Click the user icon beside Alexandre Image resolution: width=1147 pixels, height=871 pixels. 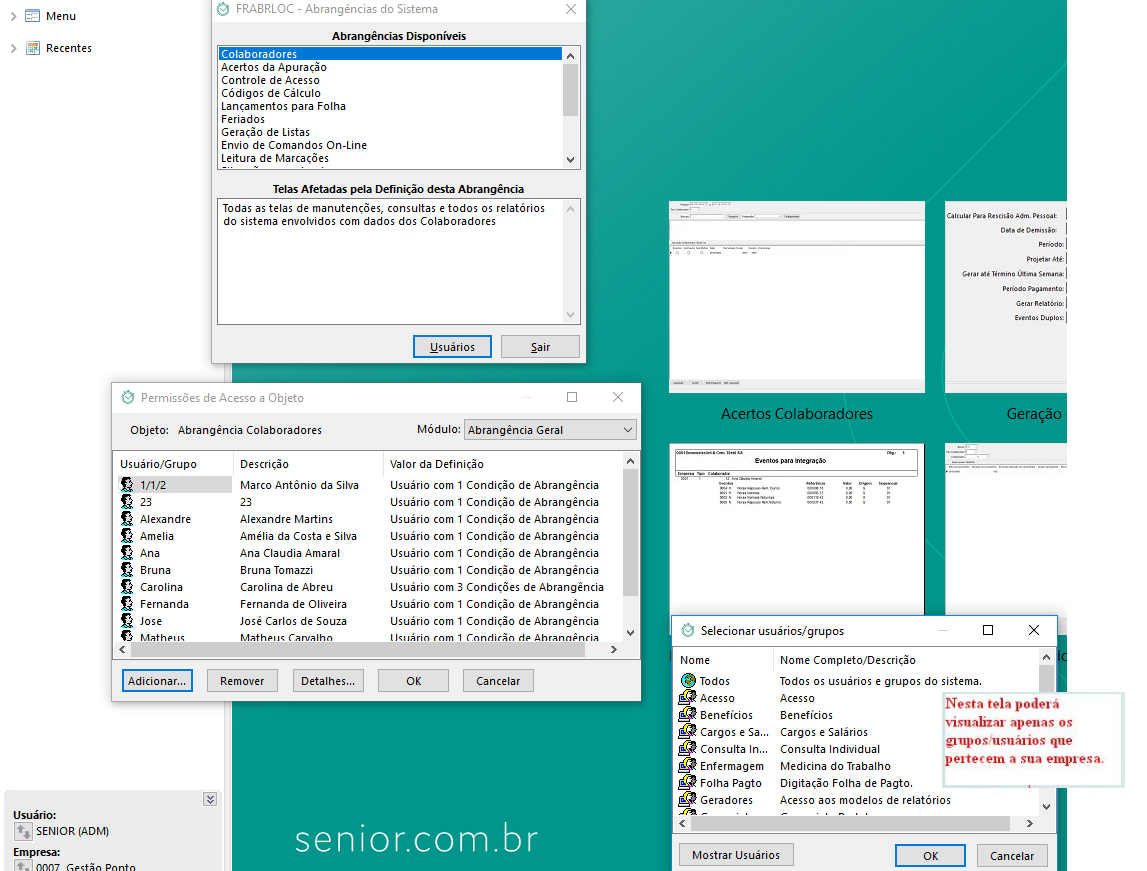pyautogui.click(x=127, y=519)
